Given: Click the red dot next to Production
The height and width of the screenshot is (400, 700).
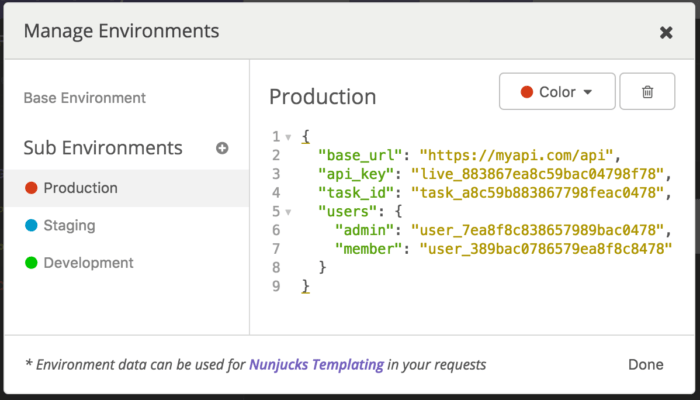Looking at the screenshot, I should (31, 188).
